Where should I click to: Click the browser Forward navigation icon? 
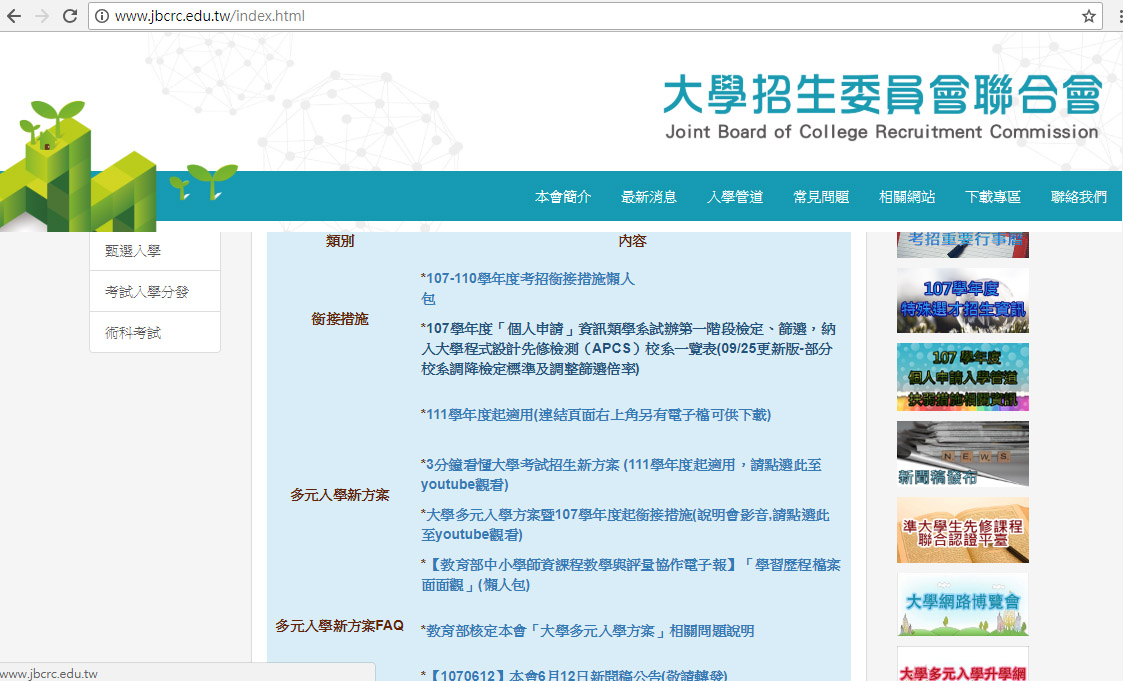[x=41, y=16]
